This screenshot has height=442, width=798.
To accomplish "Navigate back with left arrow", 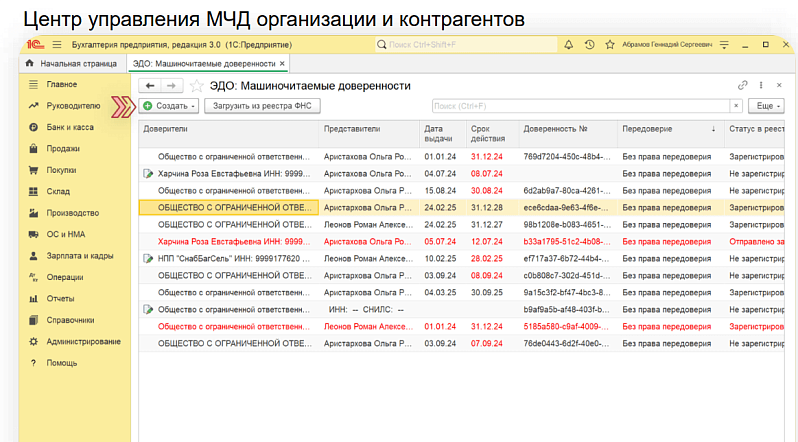I will [x=150, y=86].
